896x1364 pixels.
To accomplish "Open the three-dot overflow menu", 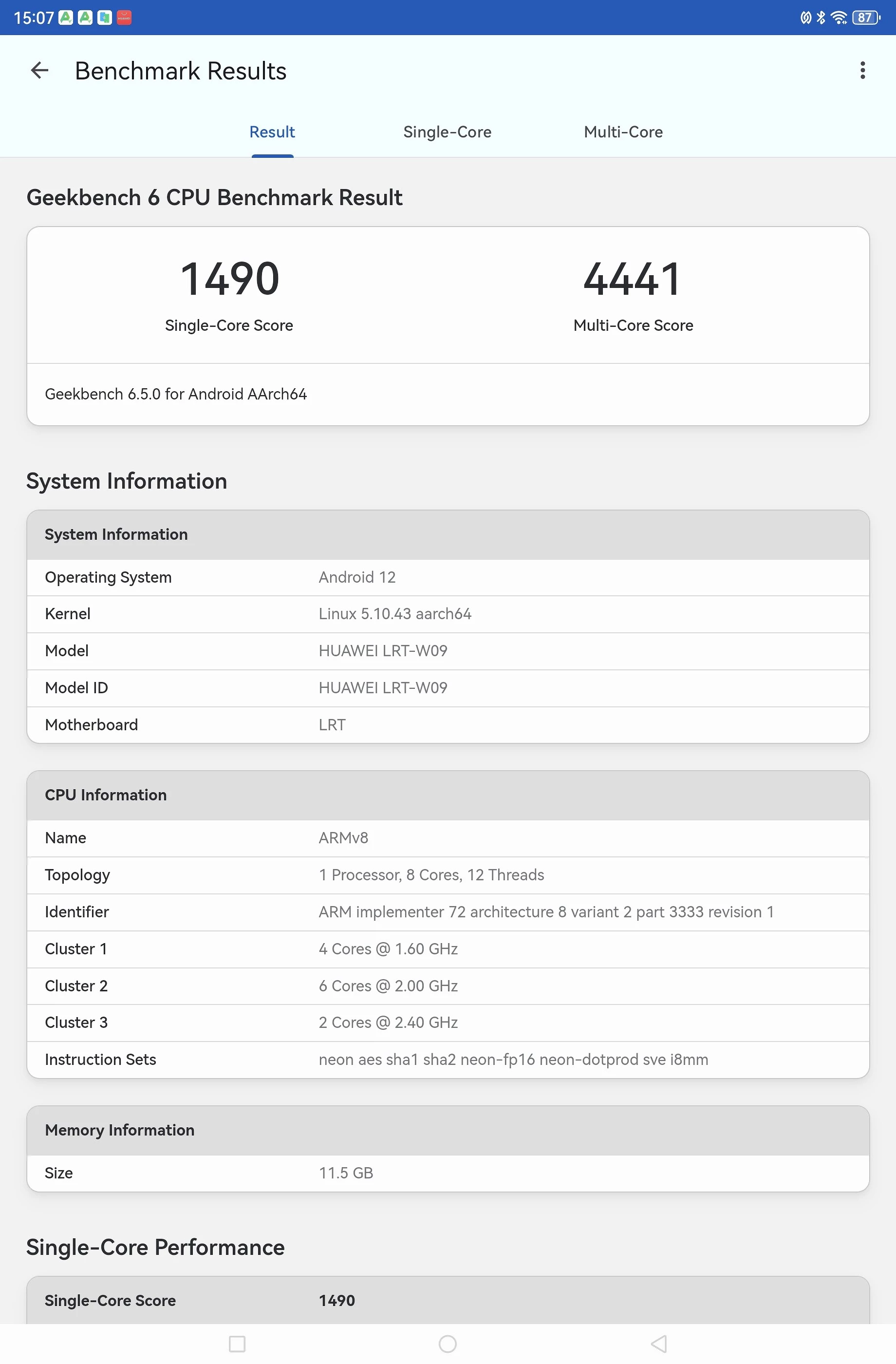I will coord(862,71).
